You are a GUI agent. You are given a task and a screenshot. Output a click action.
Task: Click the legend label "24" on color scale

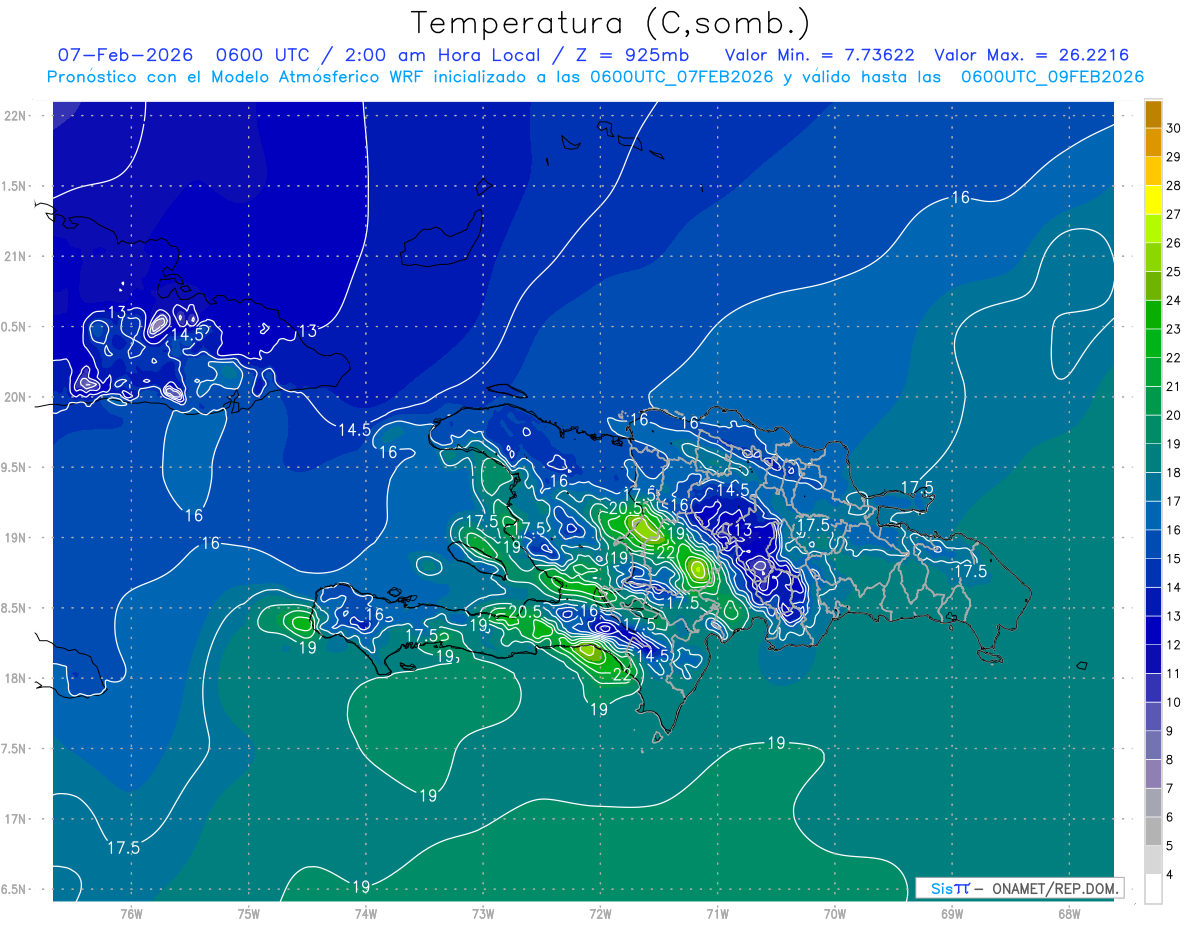tap(1174, 300)
